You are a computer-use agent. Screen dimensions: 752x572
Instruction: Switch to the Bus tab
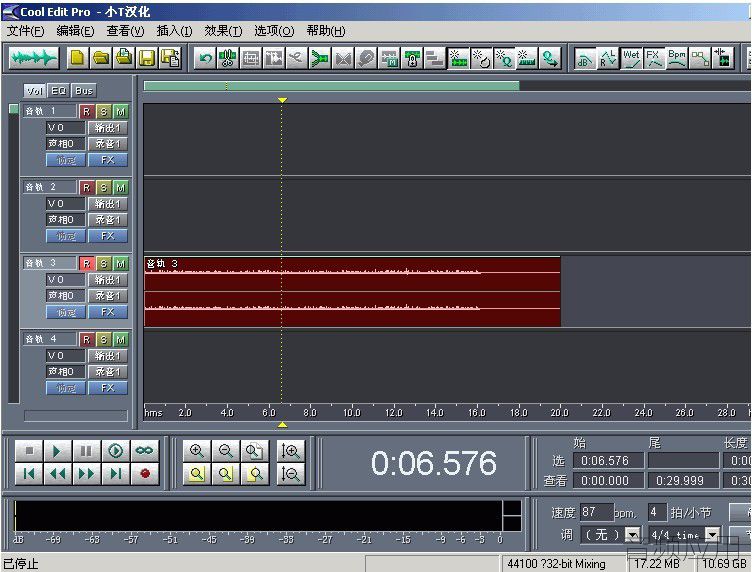84,91
